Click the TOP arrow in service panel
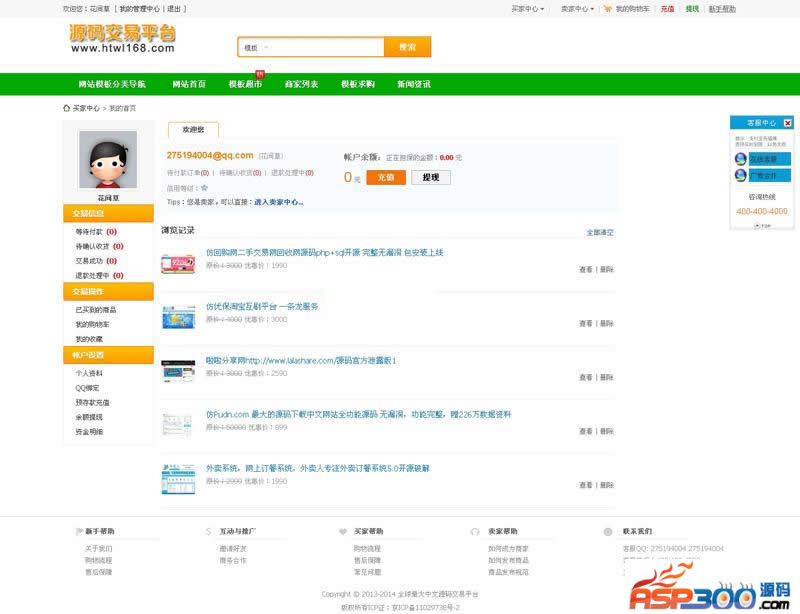This screenshot has height=614, width=800. tap(762, 226)
